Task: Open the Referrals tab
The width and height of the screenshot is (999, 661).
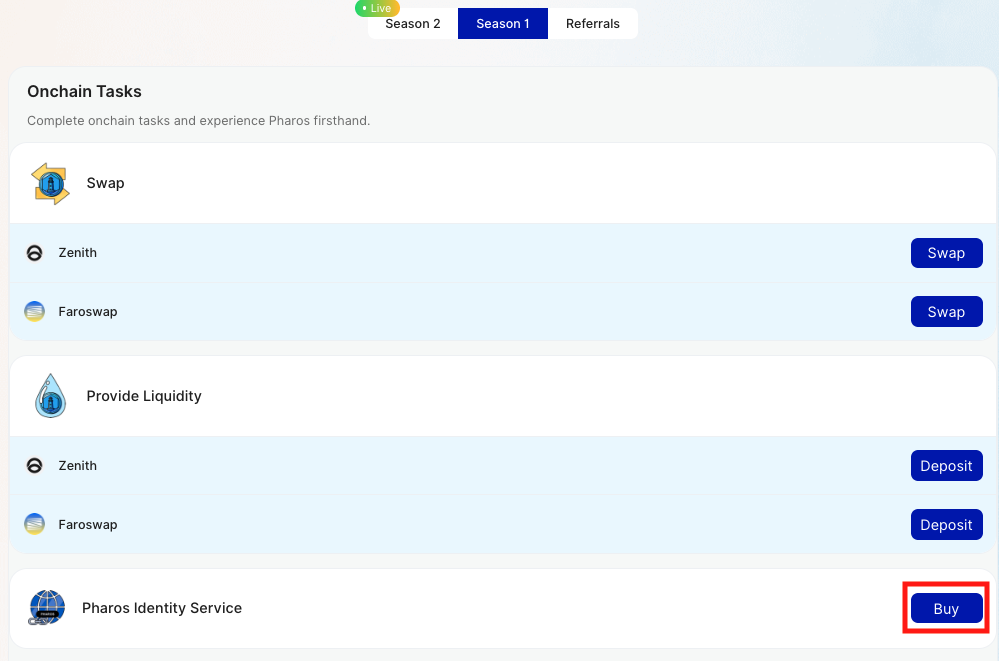Action: tap(592, 24)
